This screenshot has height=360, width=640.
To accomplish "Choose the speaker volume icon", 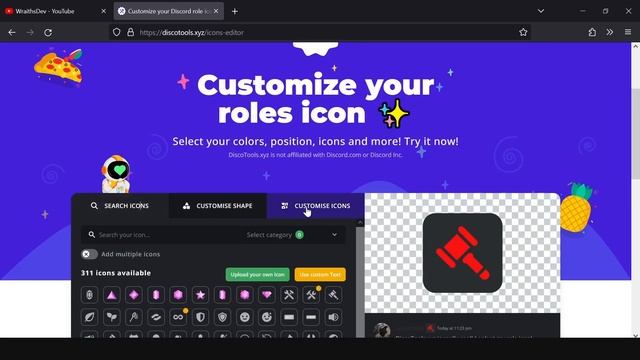I will (333, 317).
